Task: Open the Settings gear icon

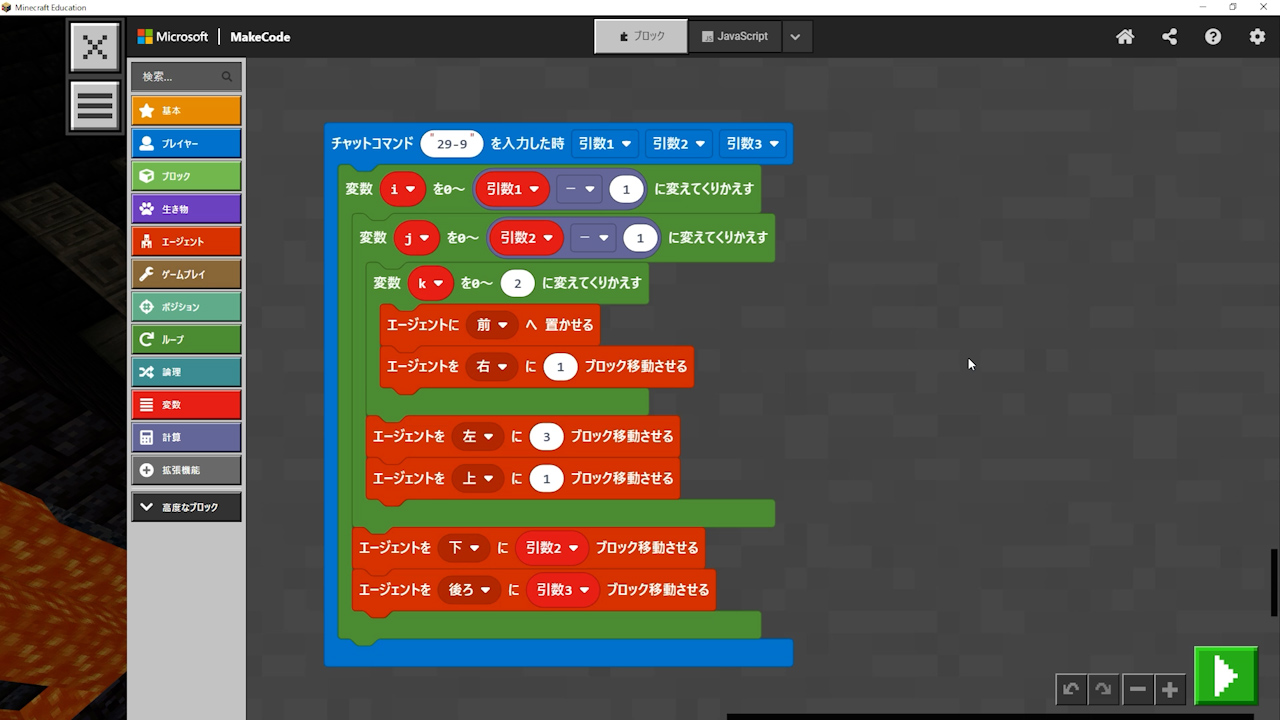Action: coord(1257,37)
